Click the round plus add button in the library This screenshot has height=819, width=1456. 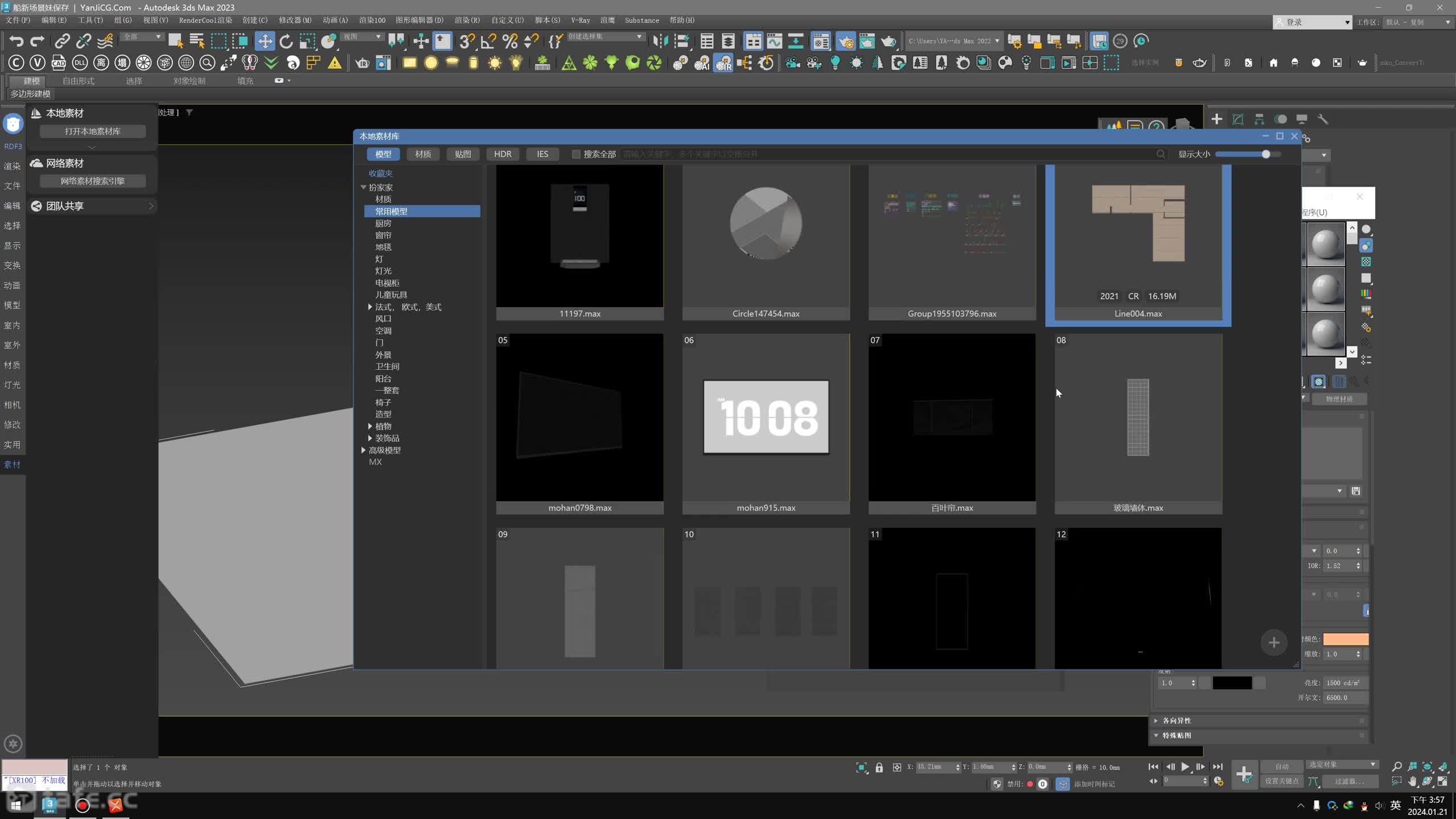coord(1274,643)
